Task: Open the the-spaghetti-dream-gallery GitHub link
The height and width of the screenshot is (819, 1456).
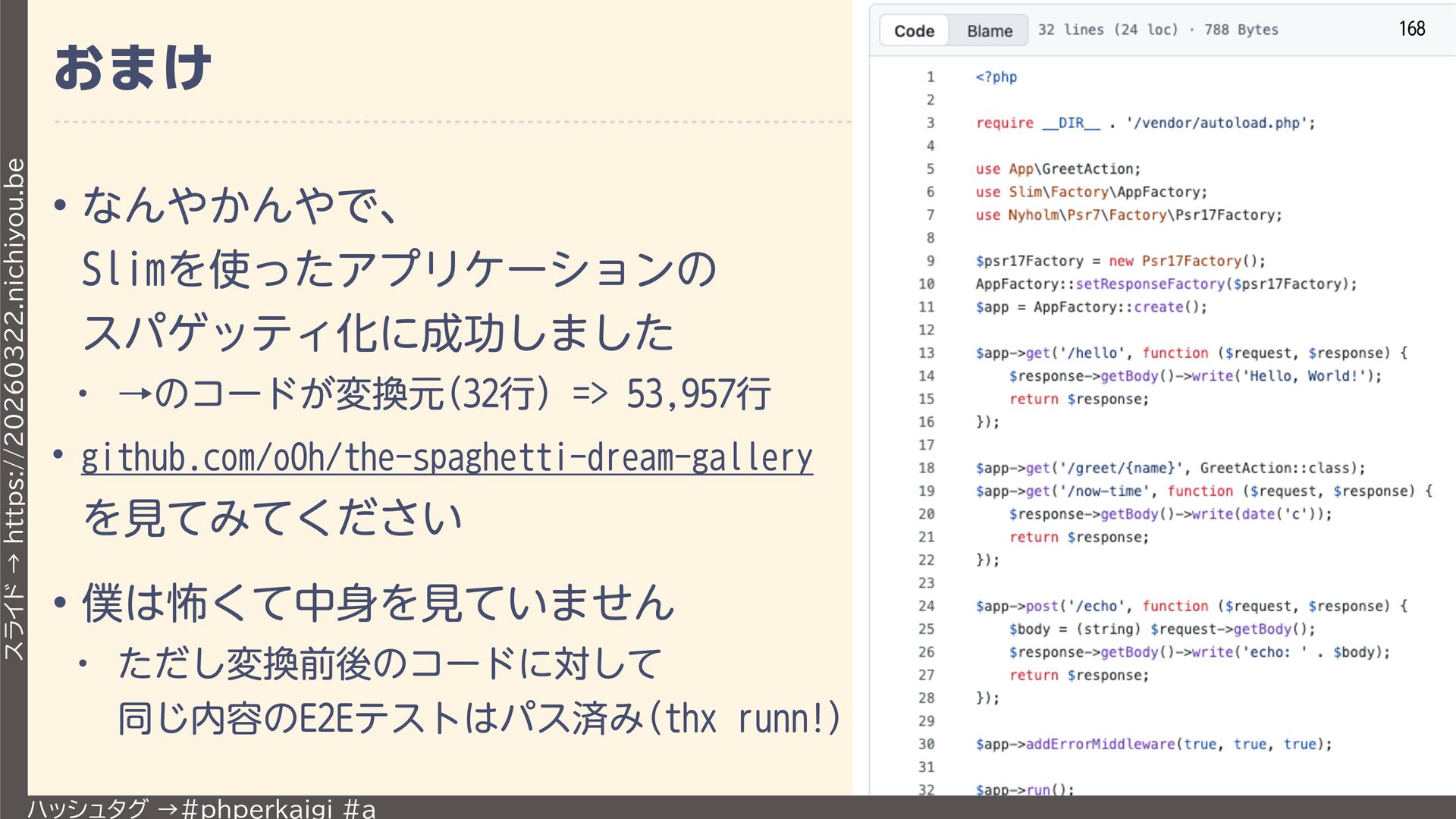Action: coord(447,457)
